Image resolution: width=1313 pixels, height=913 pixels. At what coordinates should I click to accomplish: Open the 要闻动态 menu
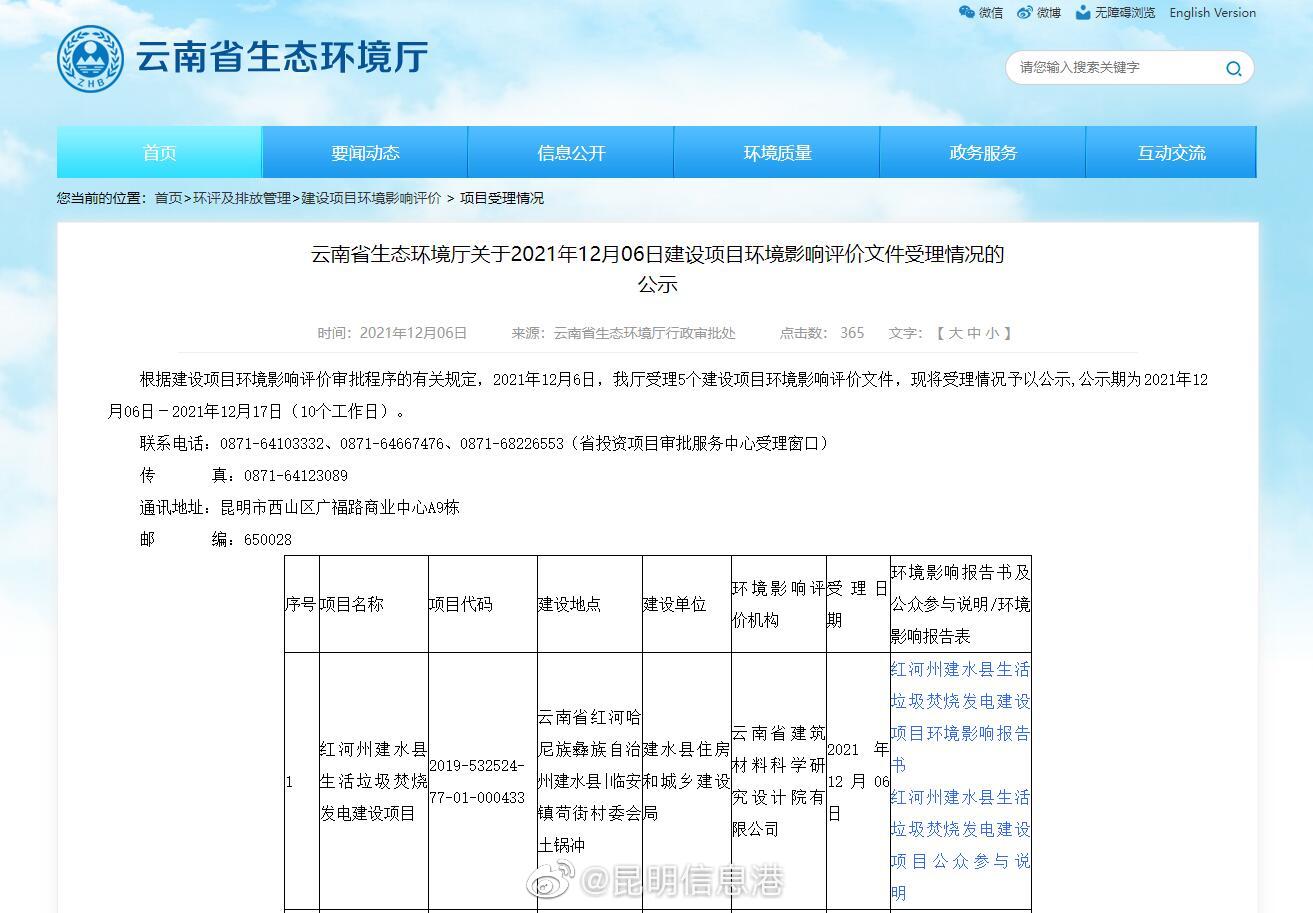[364, 152]
